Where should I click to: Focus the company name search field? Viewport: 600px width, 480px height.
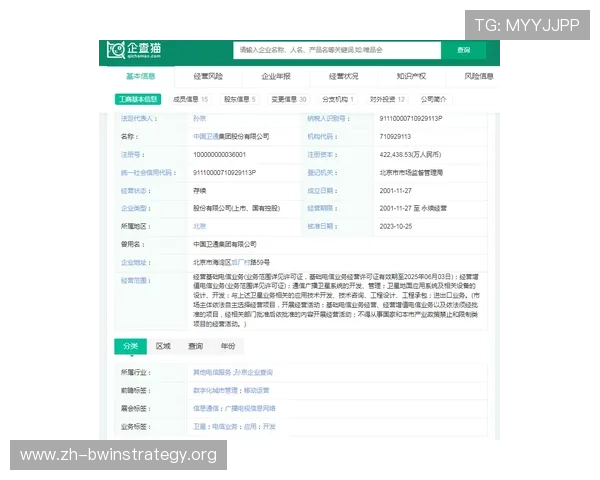tap(337, 50)
